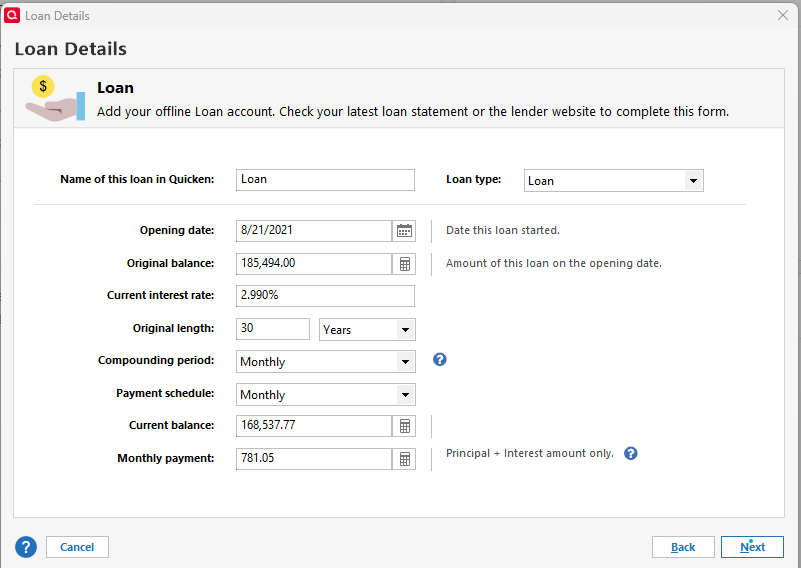The image size is (801, 568).
Task: Open calculator for Current balance
Action: pyautogui.click(x=405, y=426)
